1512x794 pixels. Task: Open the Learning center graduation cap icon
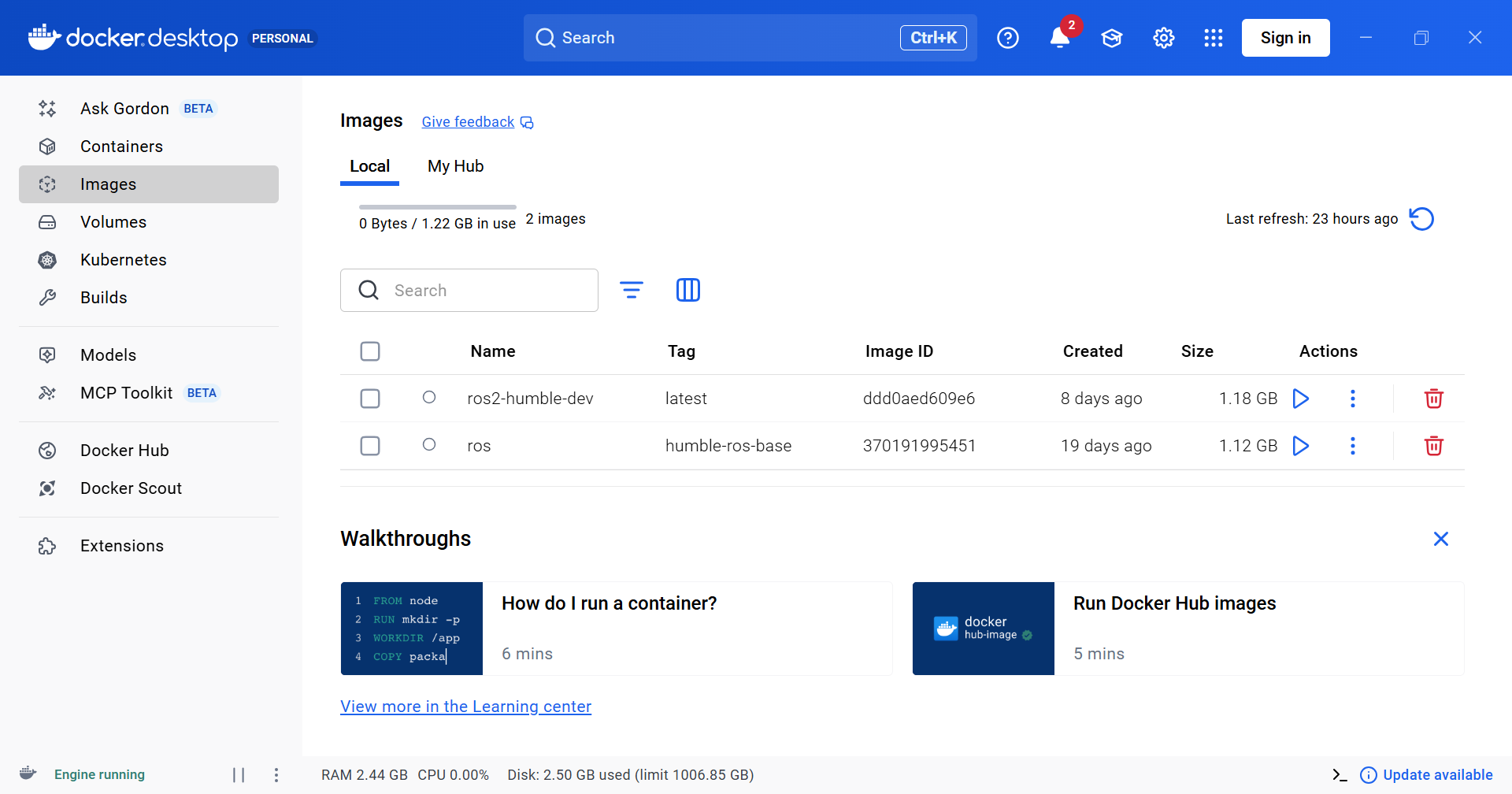tap(1112, 38)
